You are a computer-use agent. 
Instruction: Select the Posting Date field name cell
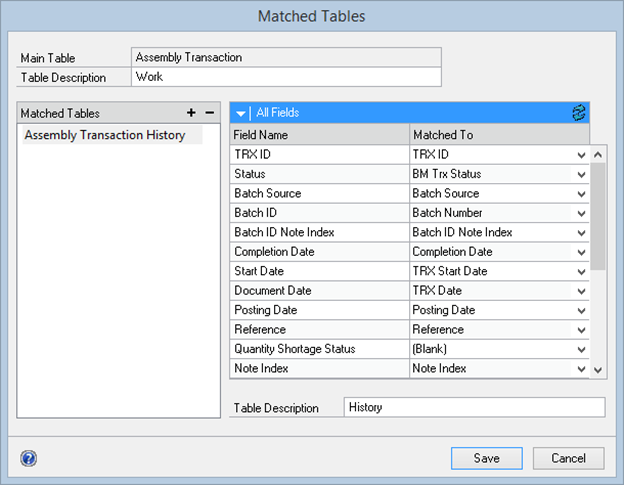point(319,310)
